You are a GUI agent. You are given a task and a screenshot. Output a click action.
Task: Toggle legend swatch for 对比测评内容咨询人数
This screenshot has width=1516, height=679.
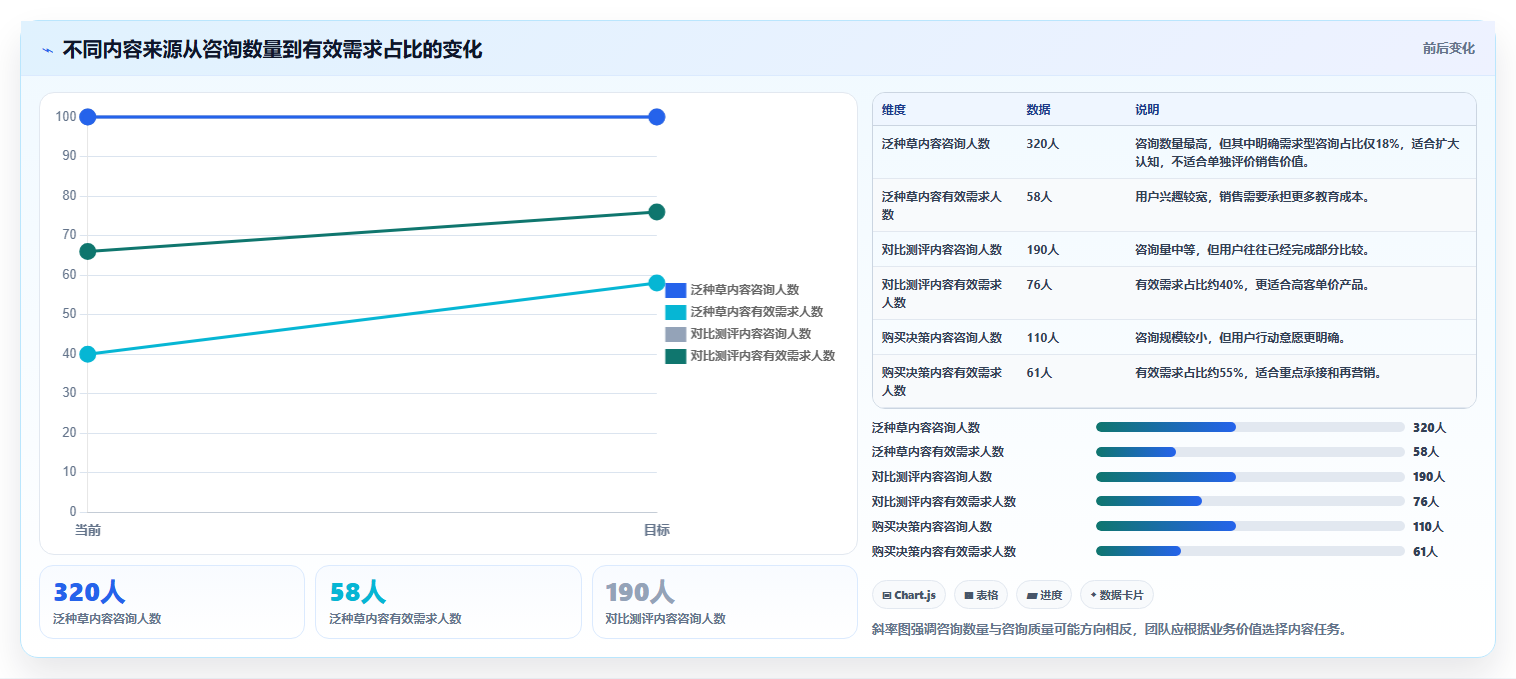[x=675, y=334]
